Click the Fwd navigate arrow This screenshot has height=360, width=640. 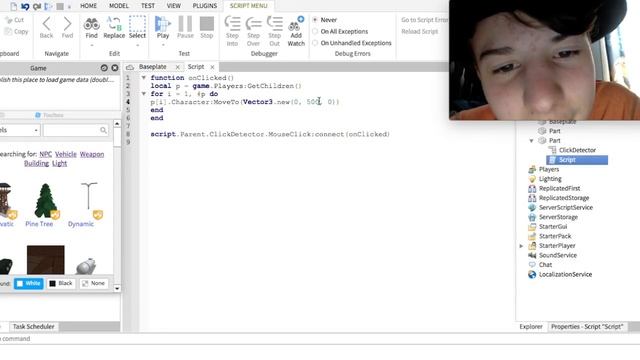pos(67,24)
